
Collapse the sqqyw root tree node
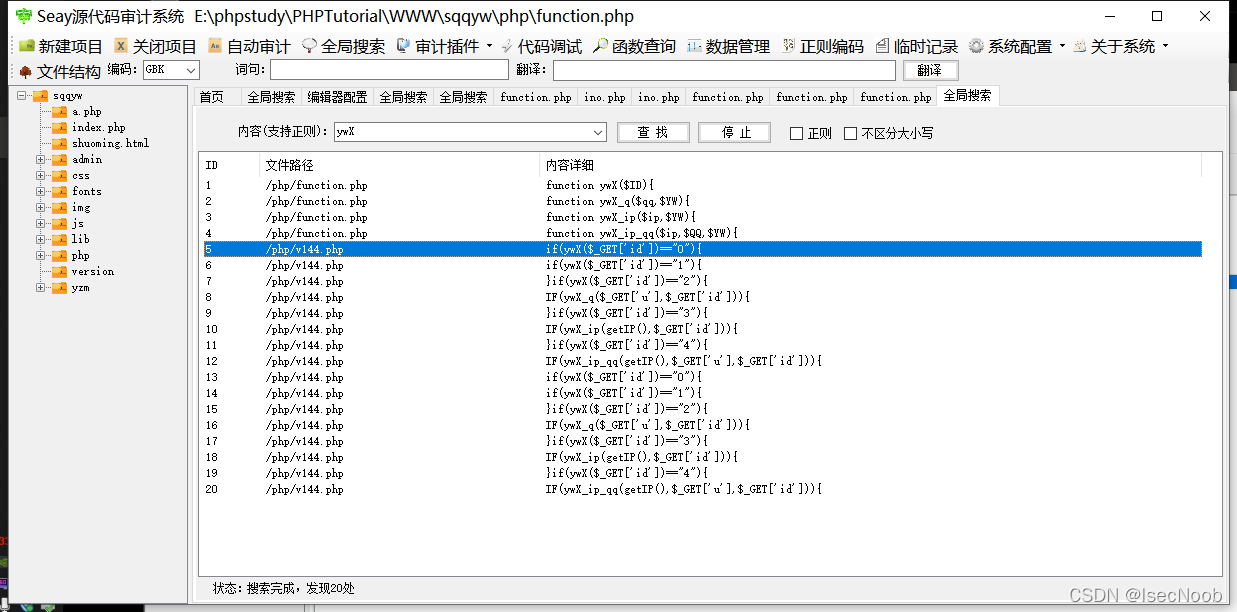(21, 96)
